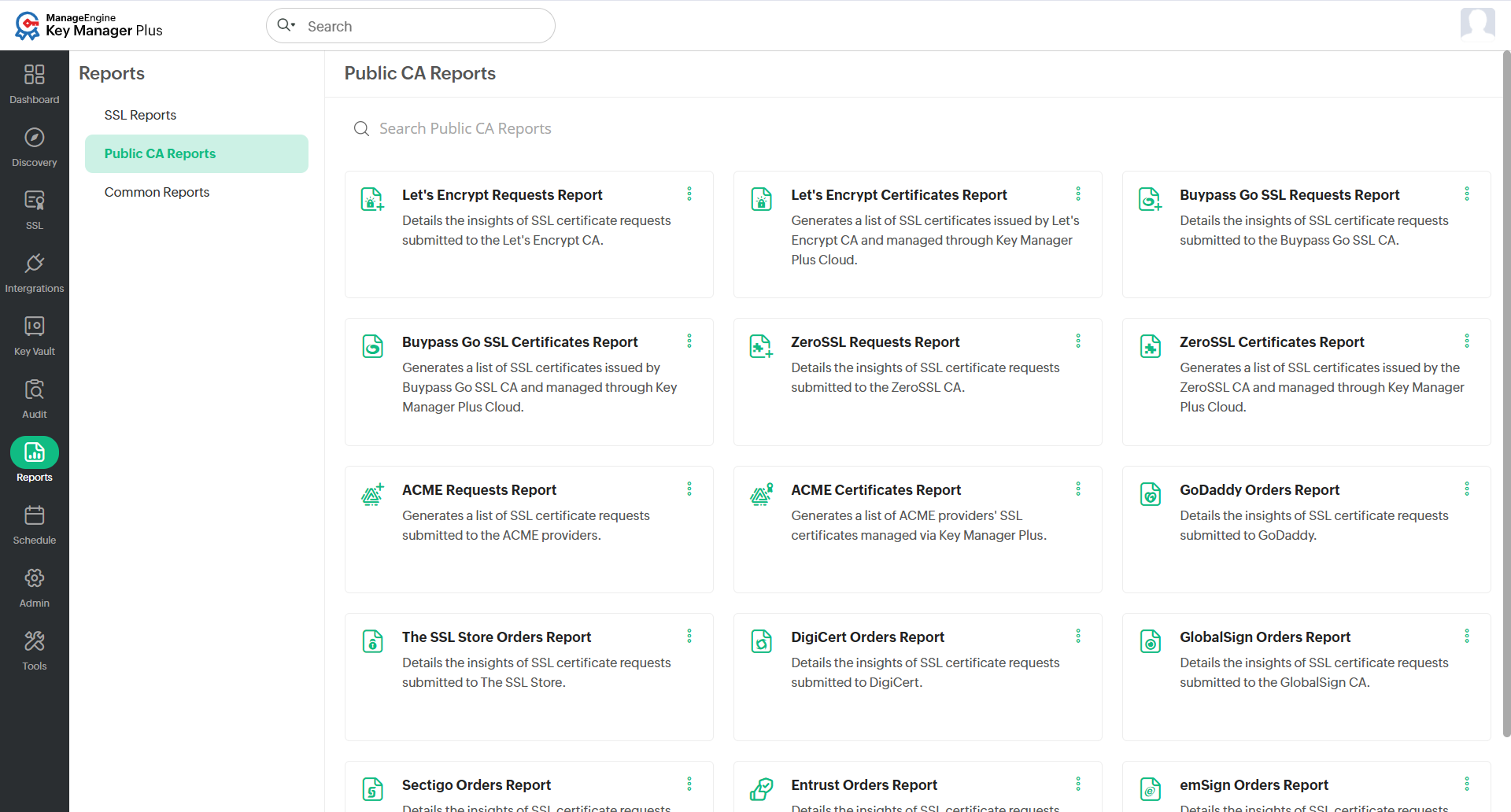1511x812 pixels.
Task: Open more options for Sectigo Orders Report
Action: [x=689, y=784]
